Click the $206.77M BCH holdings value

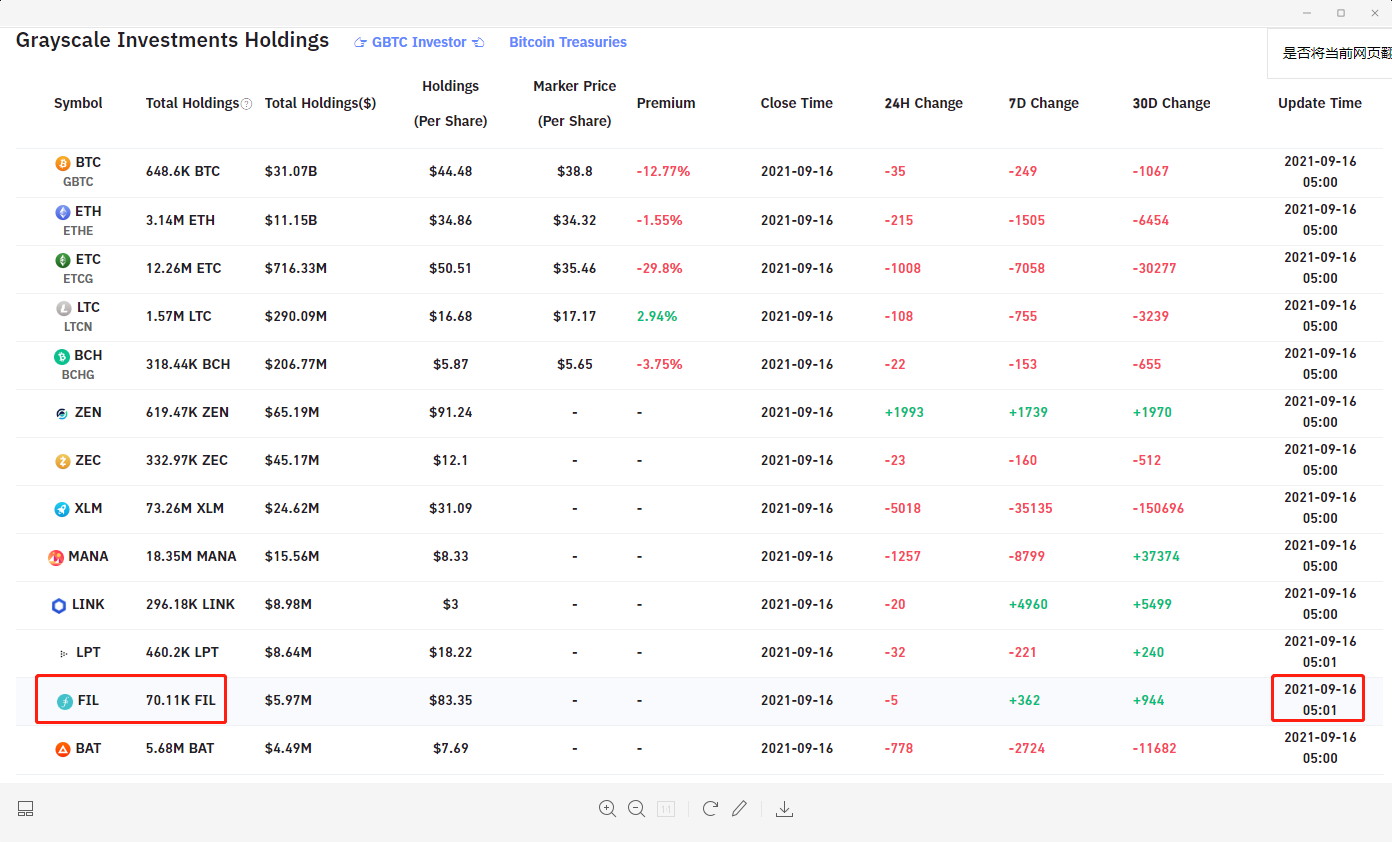(296, 364)
